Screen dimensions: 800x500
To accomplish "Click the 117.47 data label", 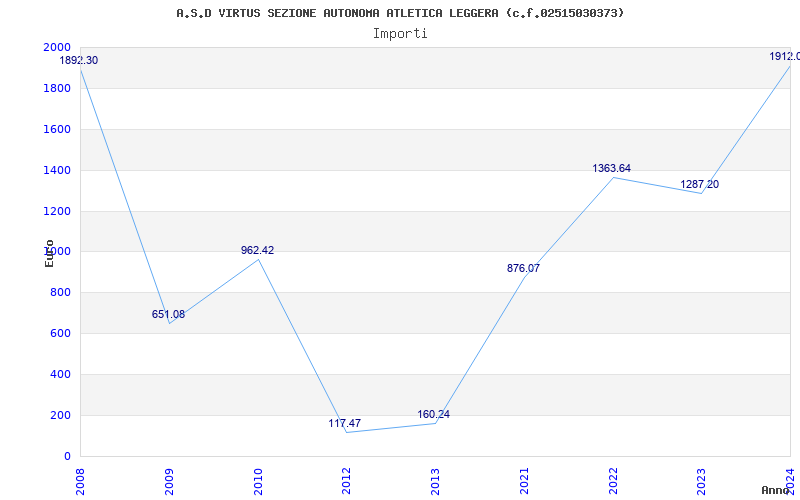I will click(345, 423).
